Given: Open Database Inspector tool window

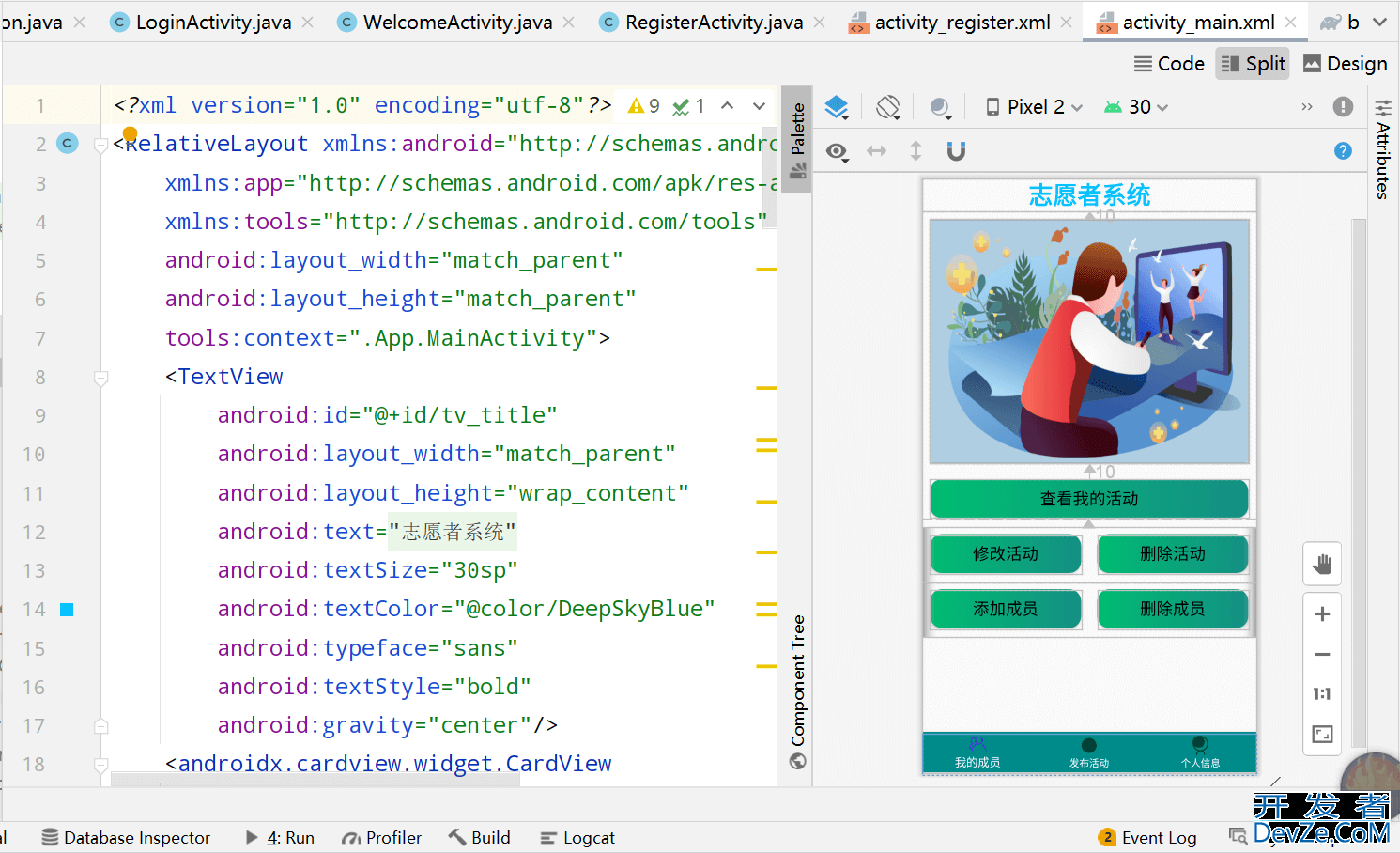Looking at the screenshot, I should (x=126, y=837).
